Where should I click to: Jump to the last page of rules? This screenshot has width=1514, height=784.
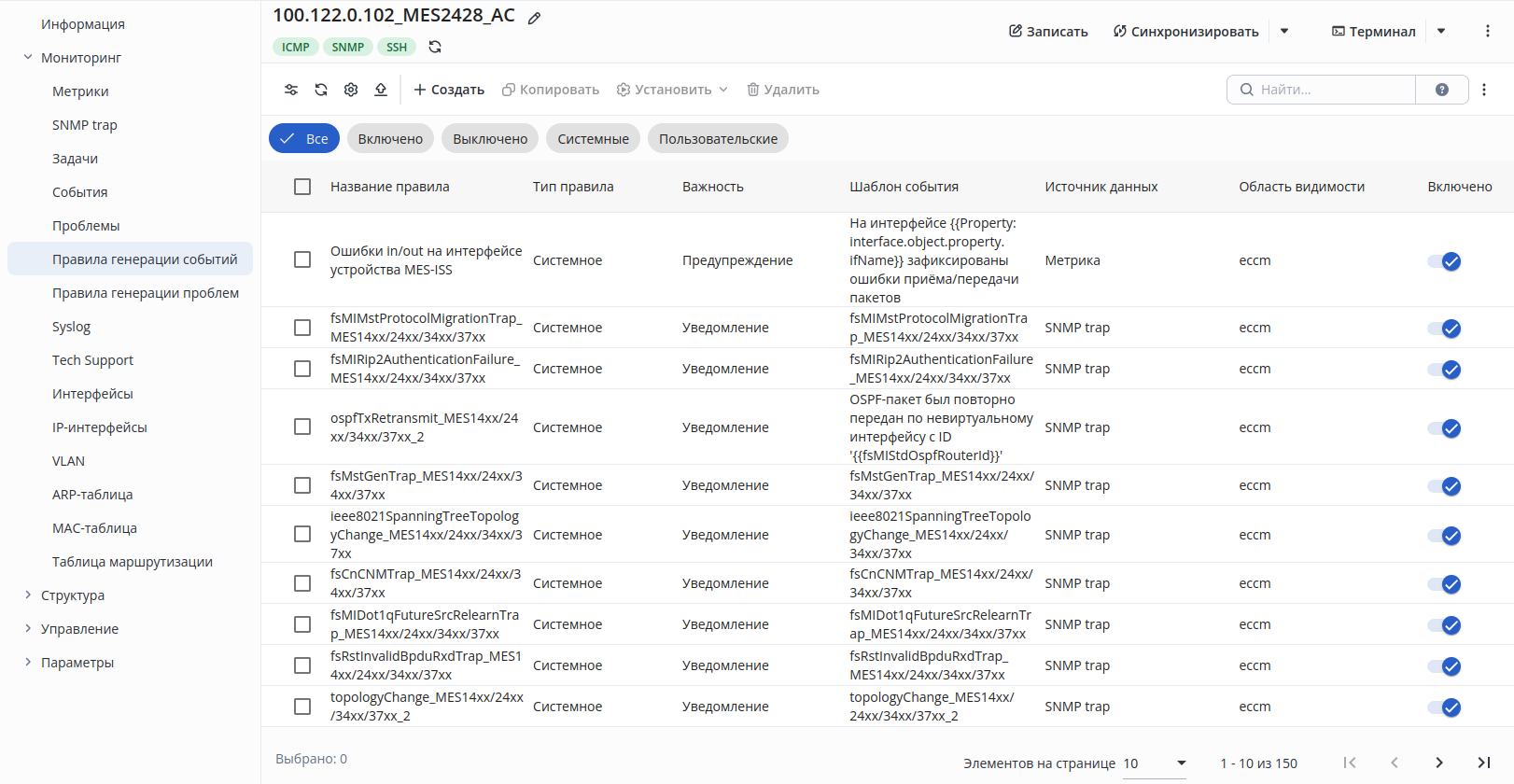(1484, 763)
